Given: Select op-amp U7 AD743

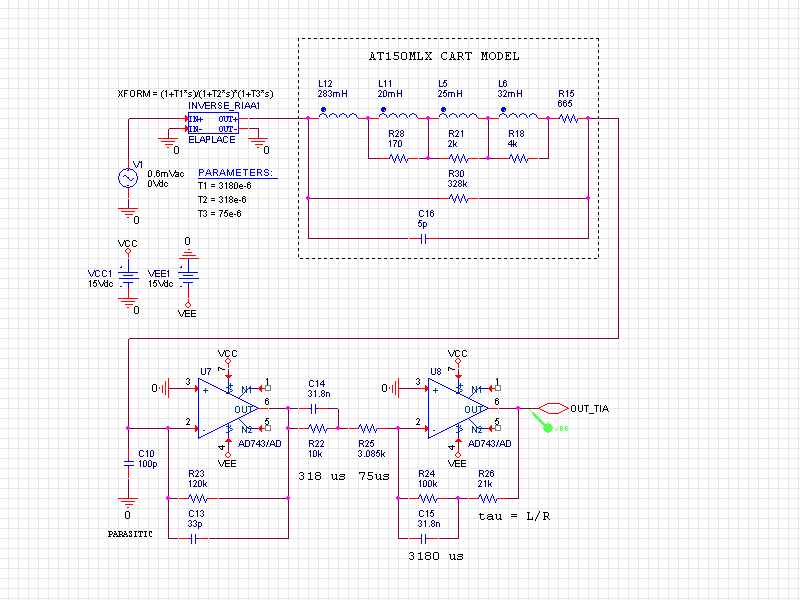Looking at the screenshot, I should pos(228,409).
